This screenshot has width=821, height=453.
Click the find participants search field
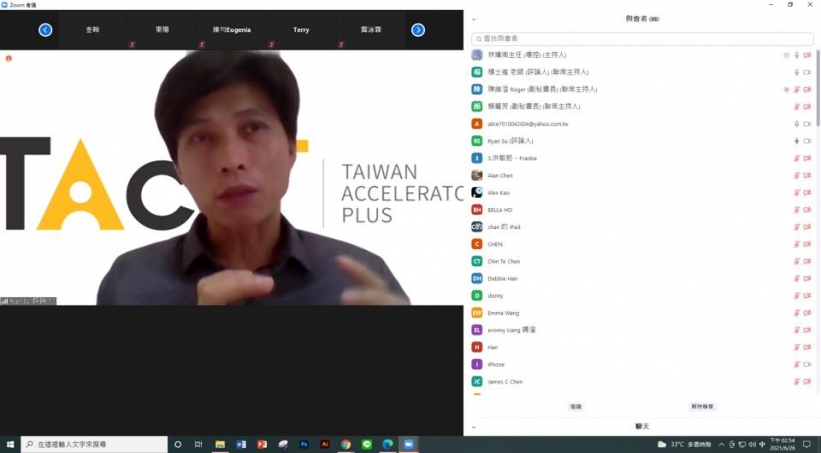640,38
